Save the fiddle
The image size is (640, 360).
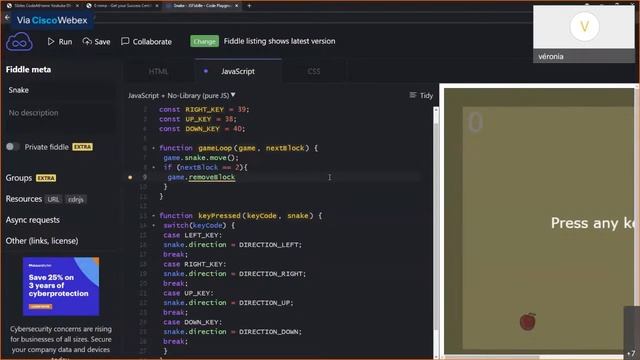[96, 42]
